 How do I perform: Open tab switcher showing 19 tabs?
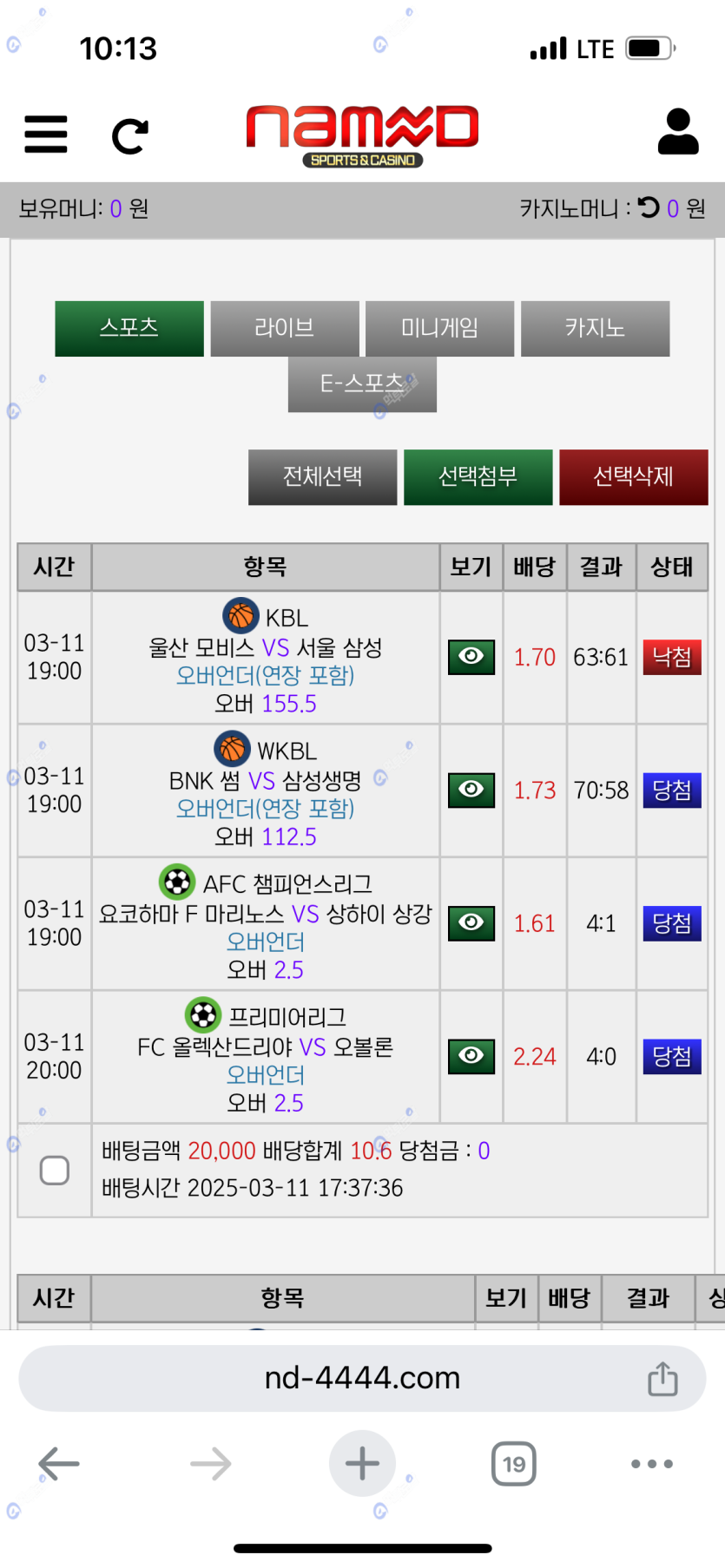(x=514, y=1464)
